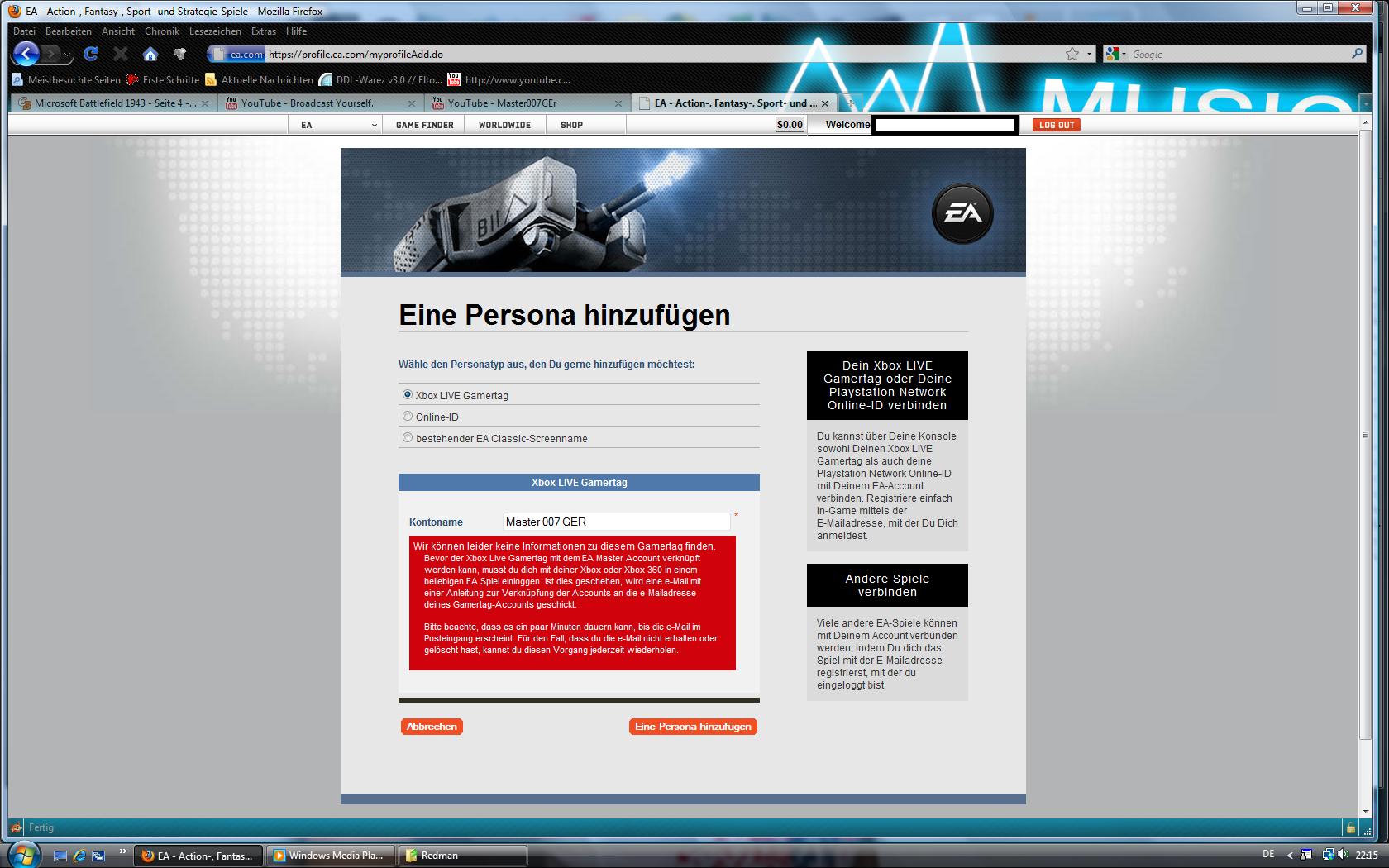Click the ea.com site identity badge
The image size is (1389, 868).
coord(237,55)
